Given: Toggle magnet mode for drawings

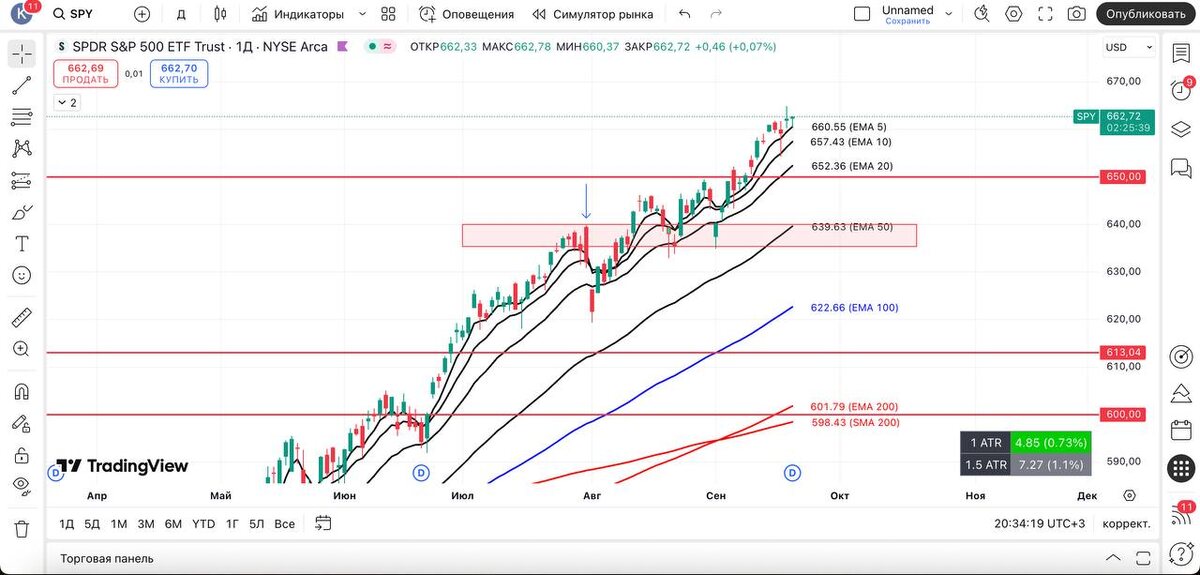Looking at the screenshot, I should [x=21, y=391].
